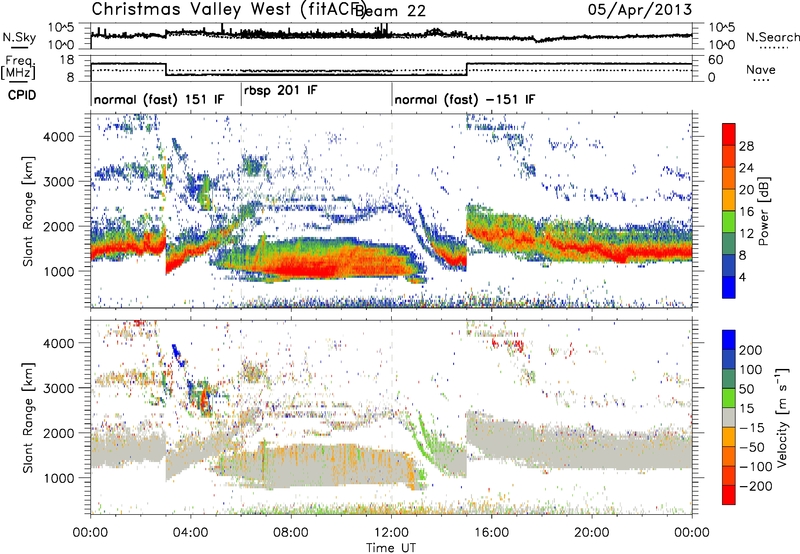This screenshot has width=800, height=554.
Task: Click the date '05/Apr/2013'
Action: pyautogui.click(x=640, y=10)
